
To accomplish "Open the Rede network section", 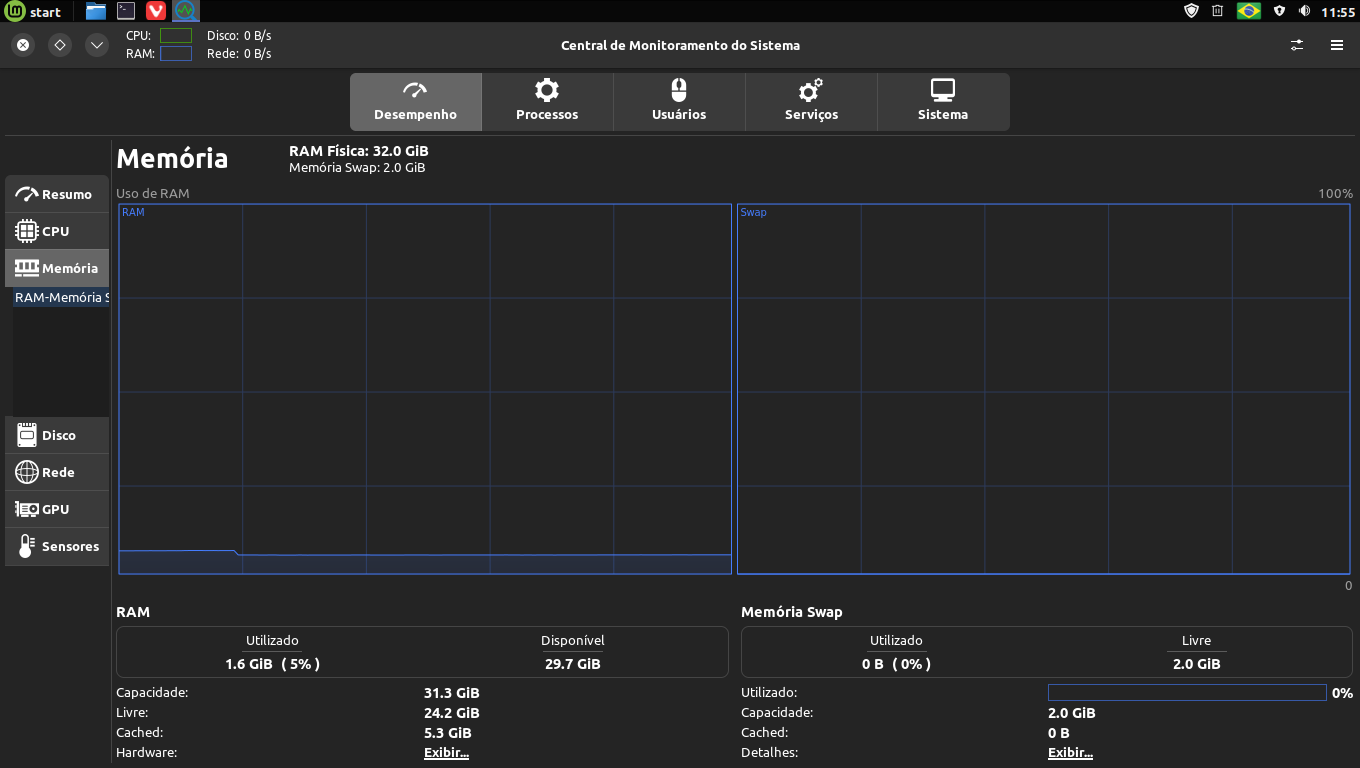I will tap(57, 472).
